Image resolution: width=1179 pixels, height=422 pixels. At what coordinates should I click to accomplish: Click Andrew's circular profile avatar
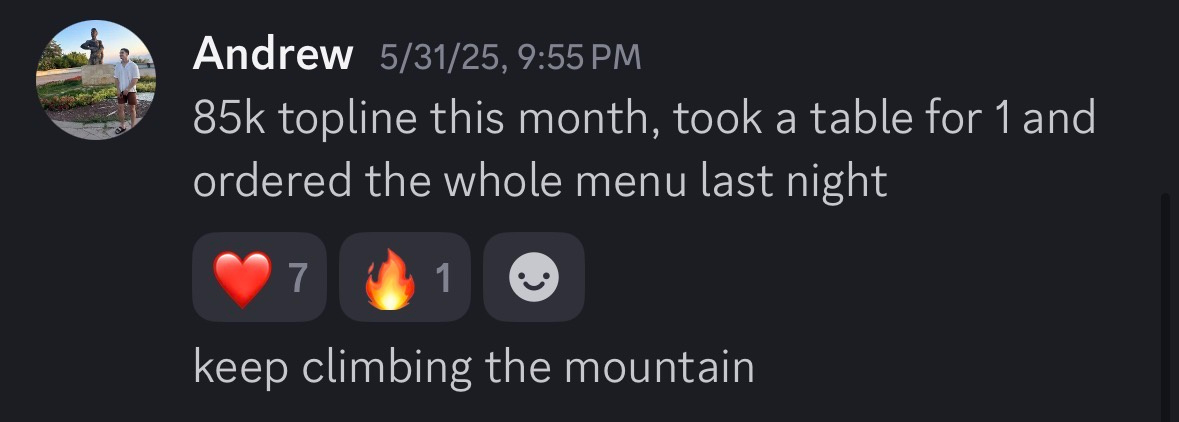96,80
